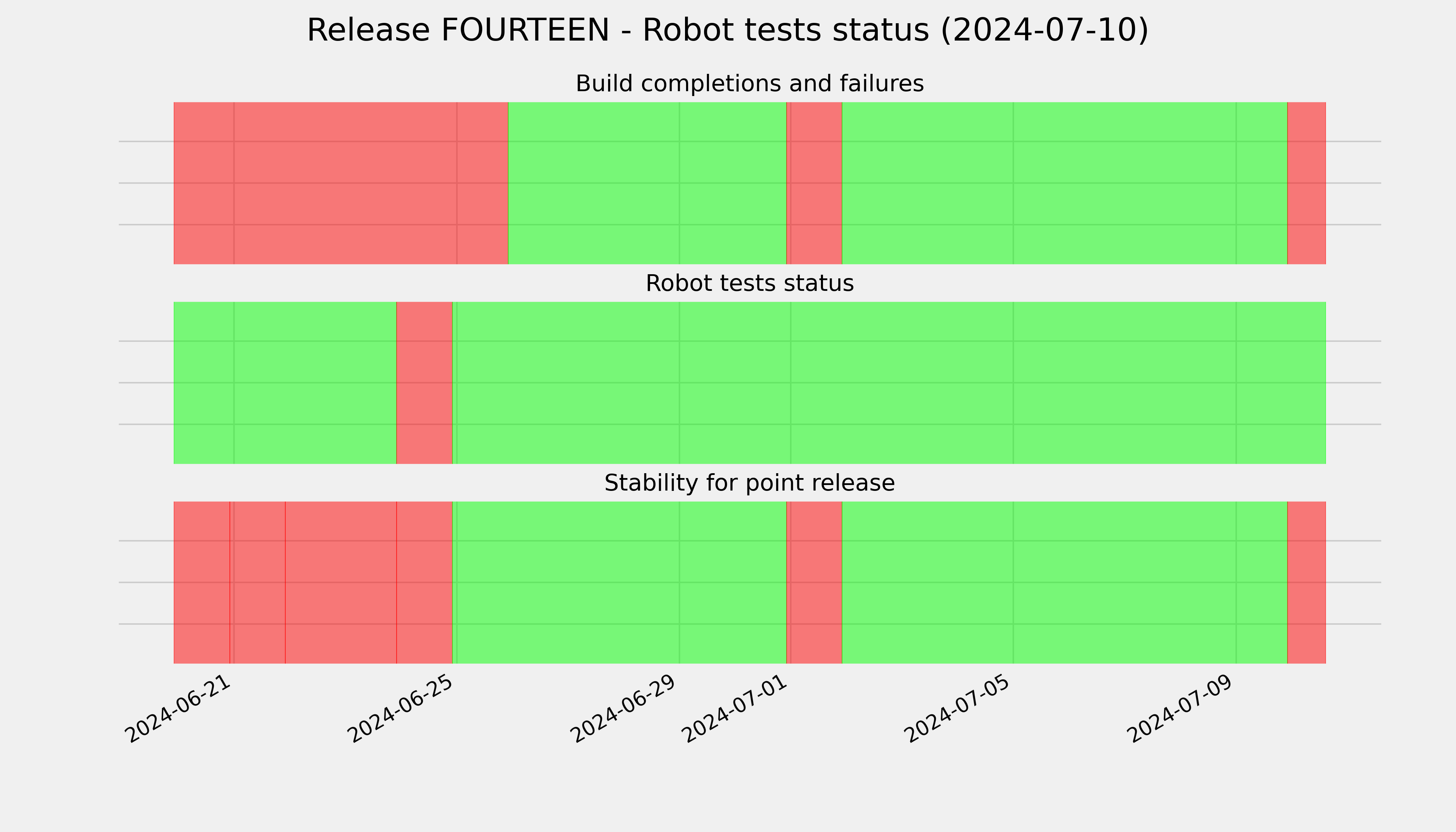Viewport: 1456px width, 832px height.
Task: Click the wide red region starting the Stability chart
Action: click(x=313, y=582)
